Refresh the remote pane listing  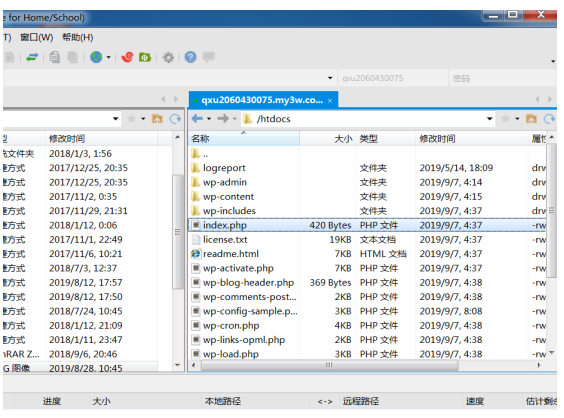click(x=549, y=118)
